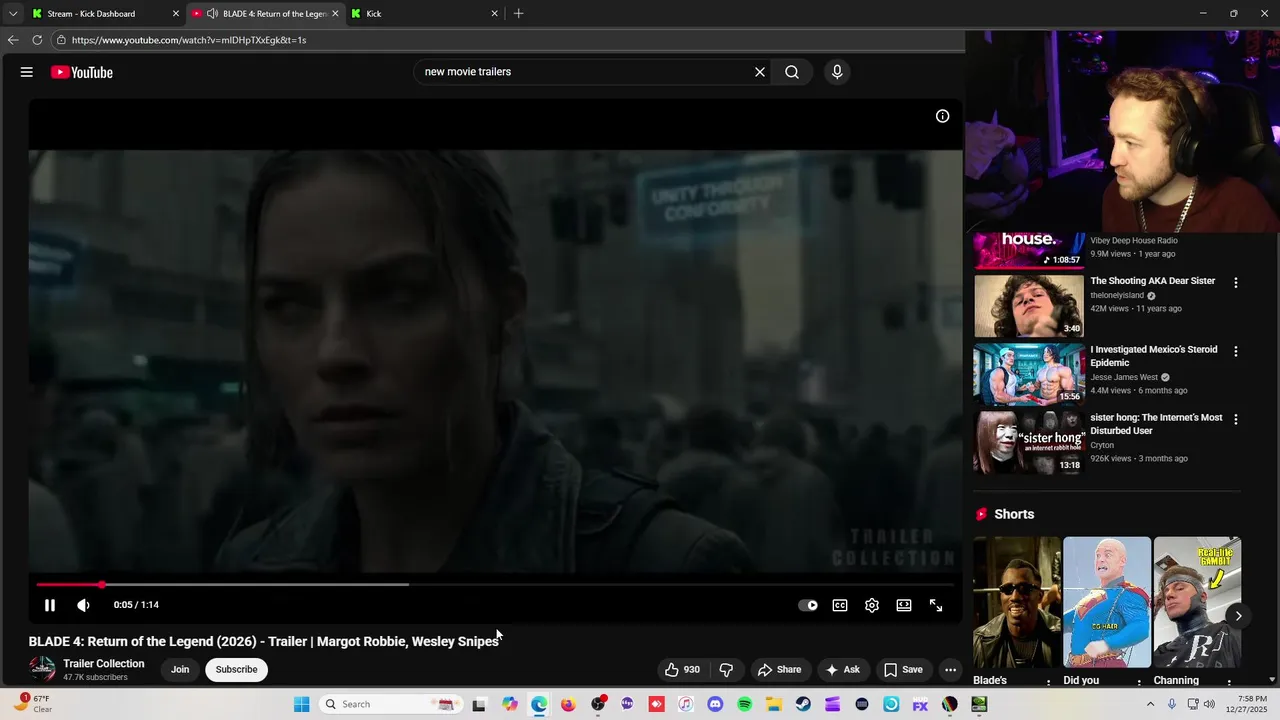Image resolution: width=1280 pixels, height=720 pixels.
Task: Open Steam from the taskbar
Action: click(803, 704)
